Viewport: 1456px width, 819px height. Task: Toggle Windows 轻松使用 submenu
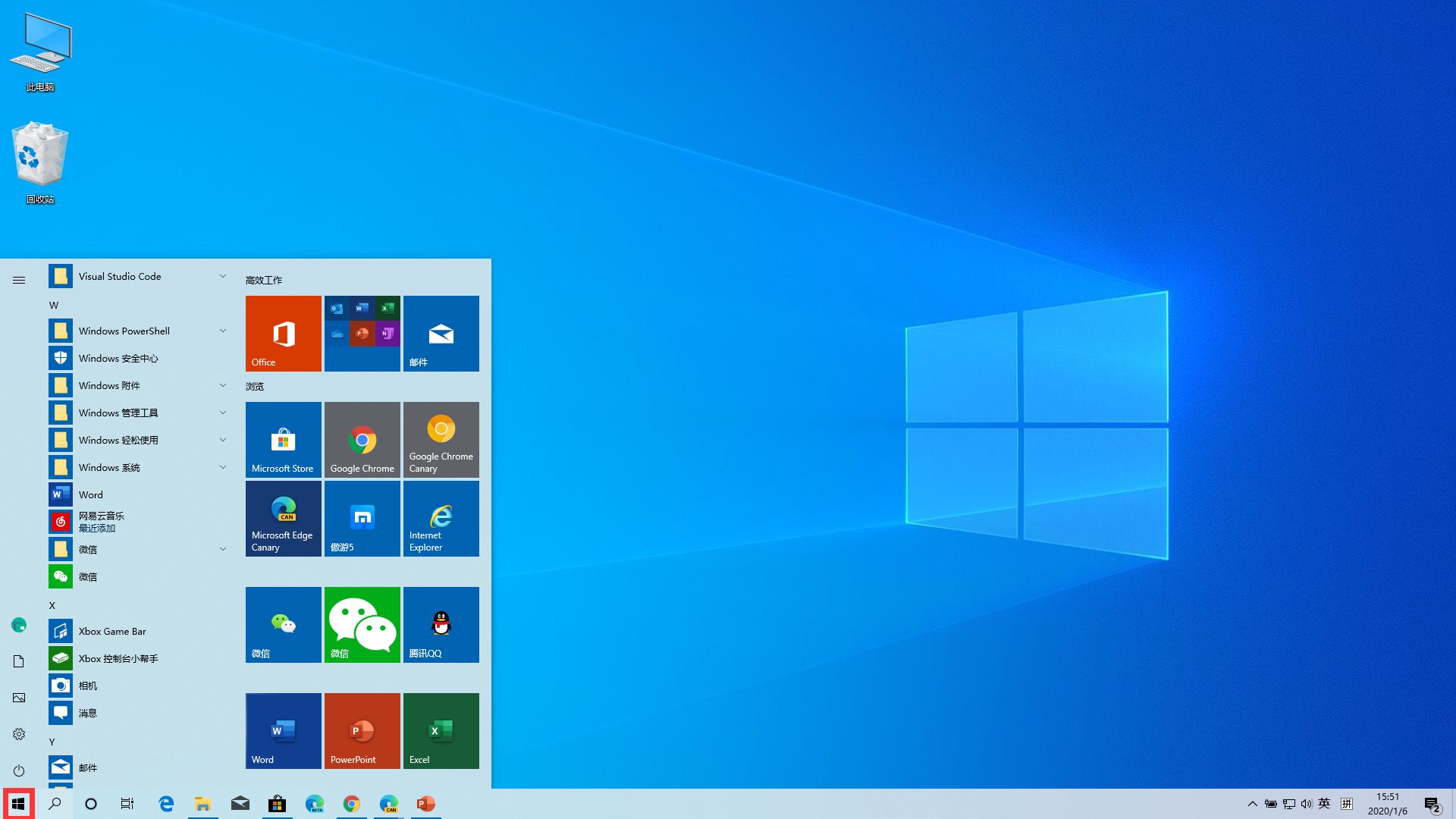pyautogui.click(x=222, y=439)
